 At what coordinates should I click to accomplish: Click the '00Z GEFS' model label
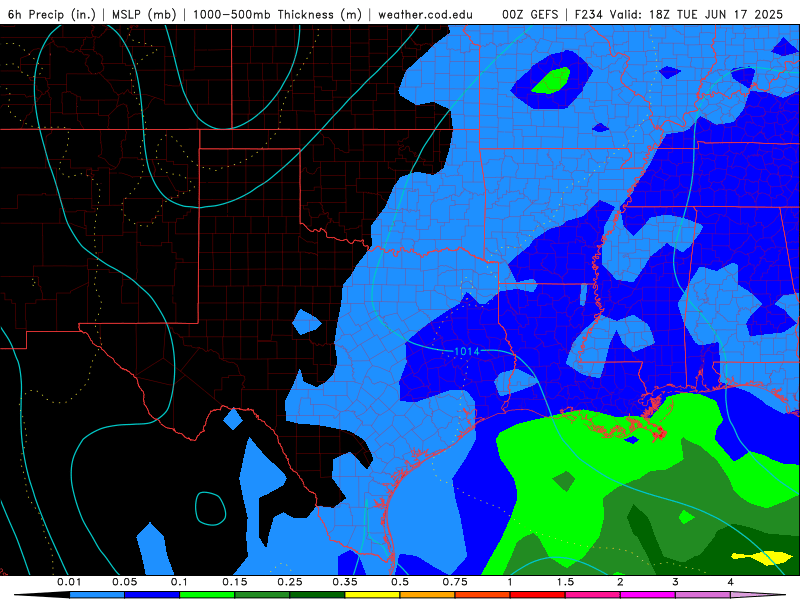(530, 14)
